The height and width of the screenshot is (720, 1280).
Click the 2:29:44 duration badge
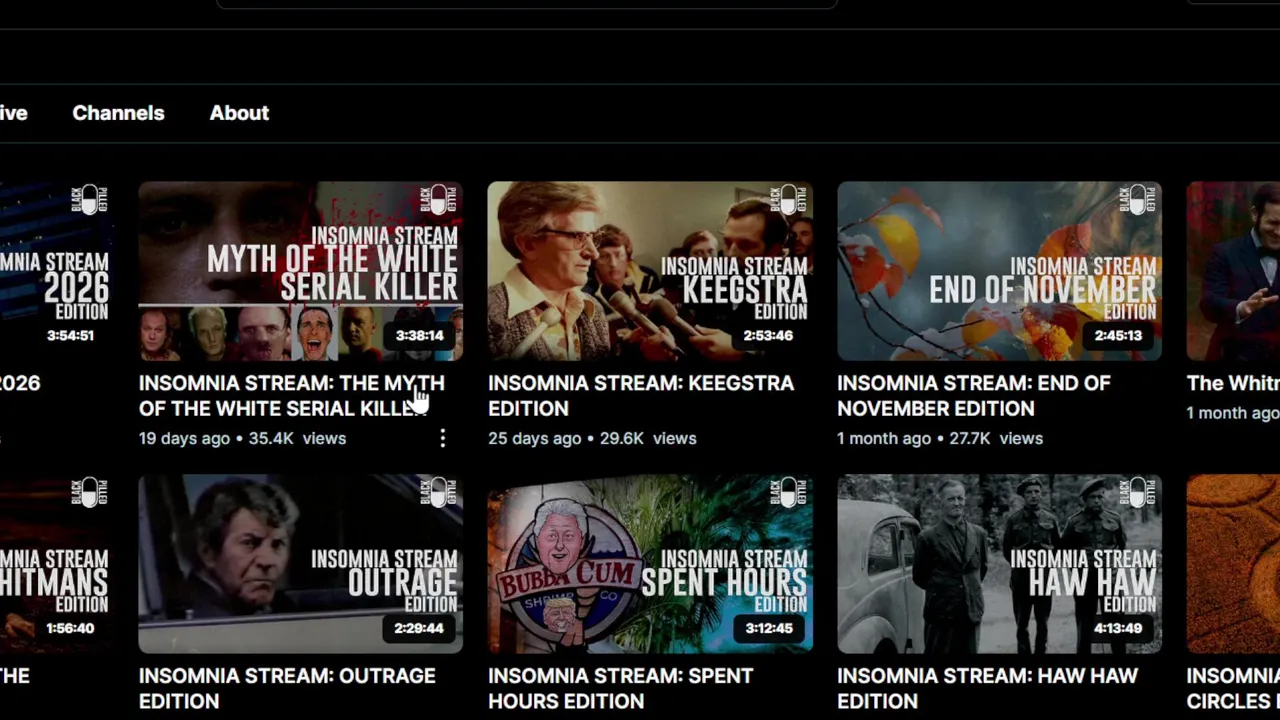(419, 628)
